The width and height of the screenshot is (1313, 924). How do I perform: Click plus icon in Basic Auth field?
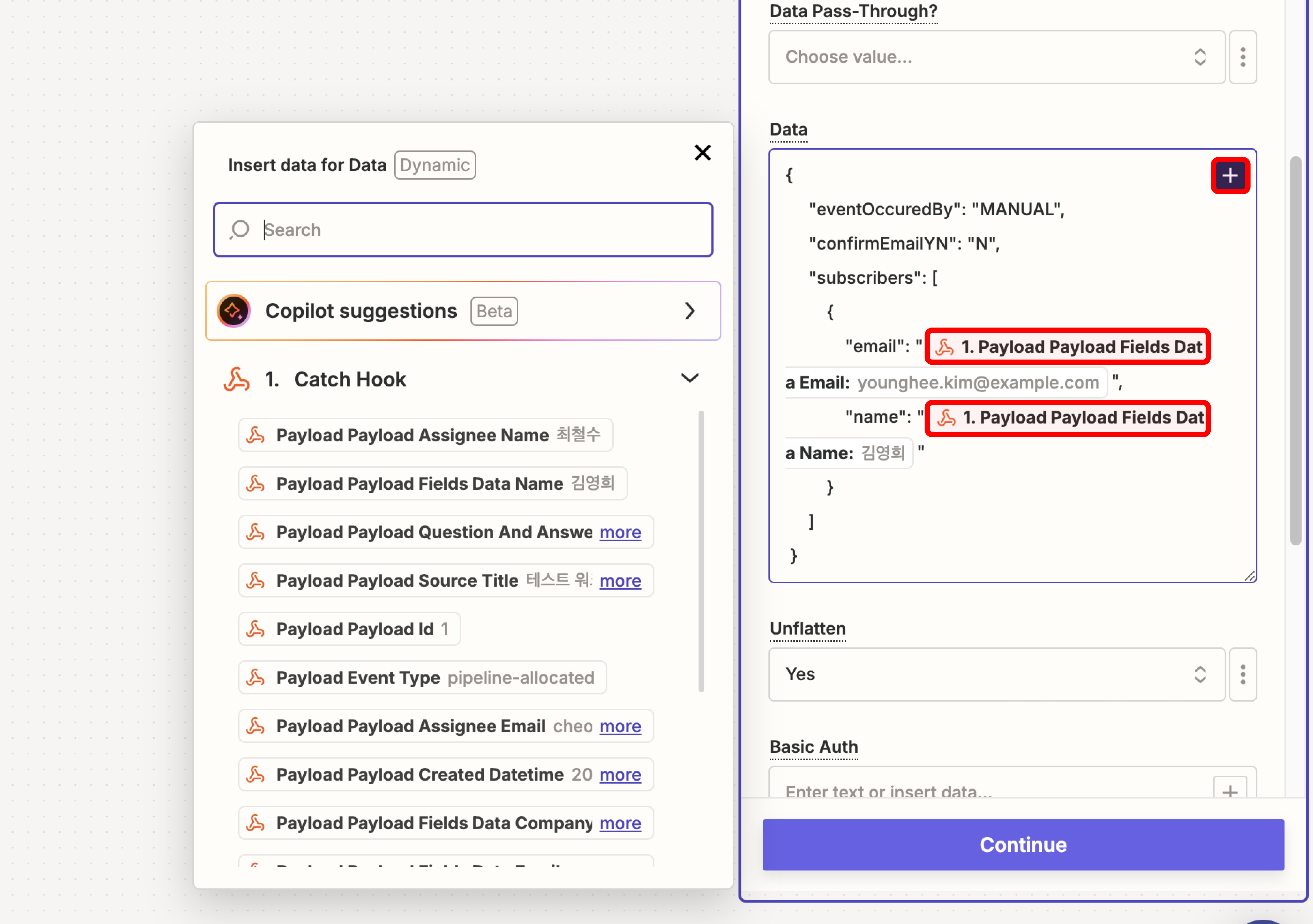(x=1229, y=791)
